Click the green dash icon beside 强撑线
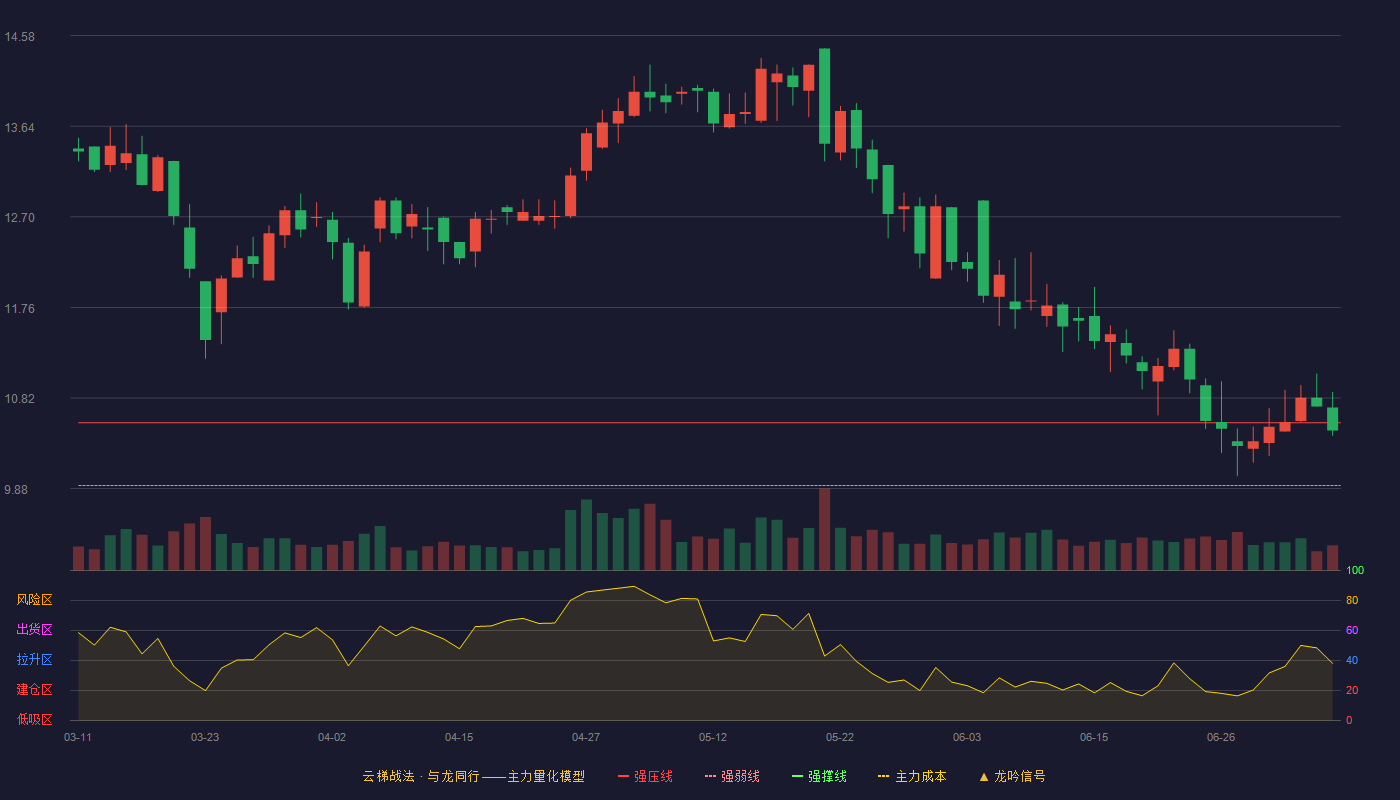The width and height of the screenshot is (1400, 800). pyautogui.click(x=797, y=776)
